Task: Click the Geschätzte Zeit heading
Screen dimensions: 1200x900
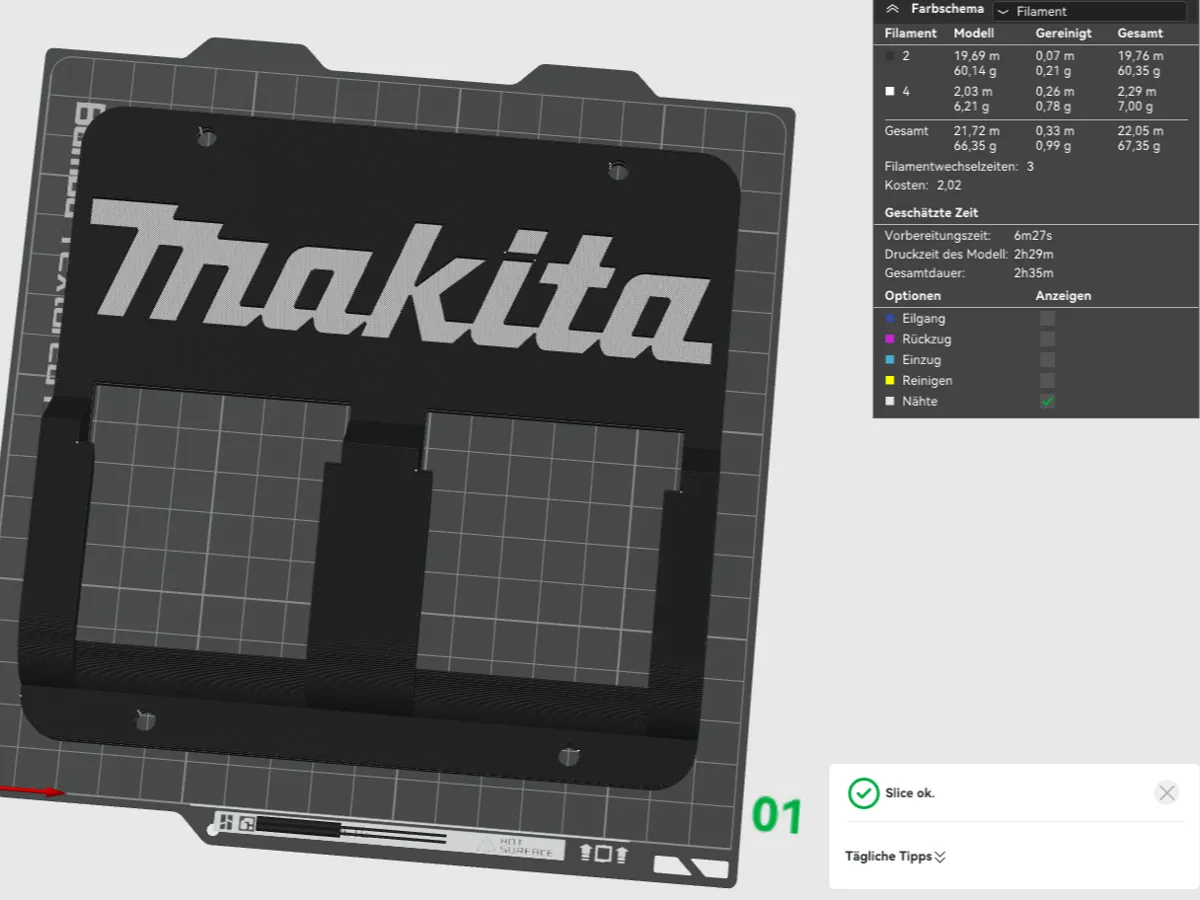Action: 931,213
